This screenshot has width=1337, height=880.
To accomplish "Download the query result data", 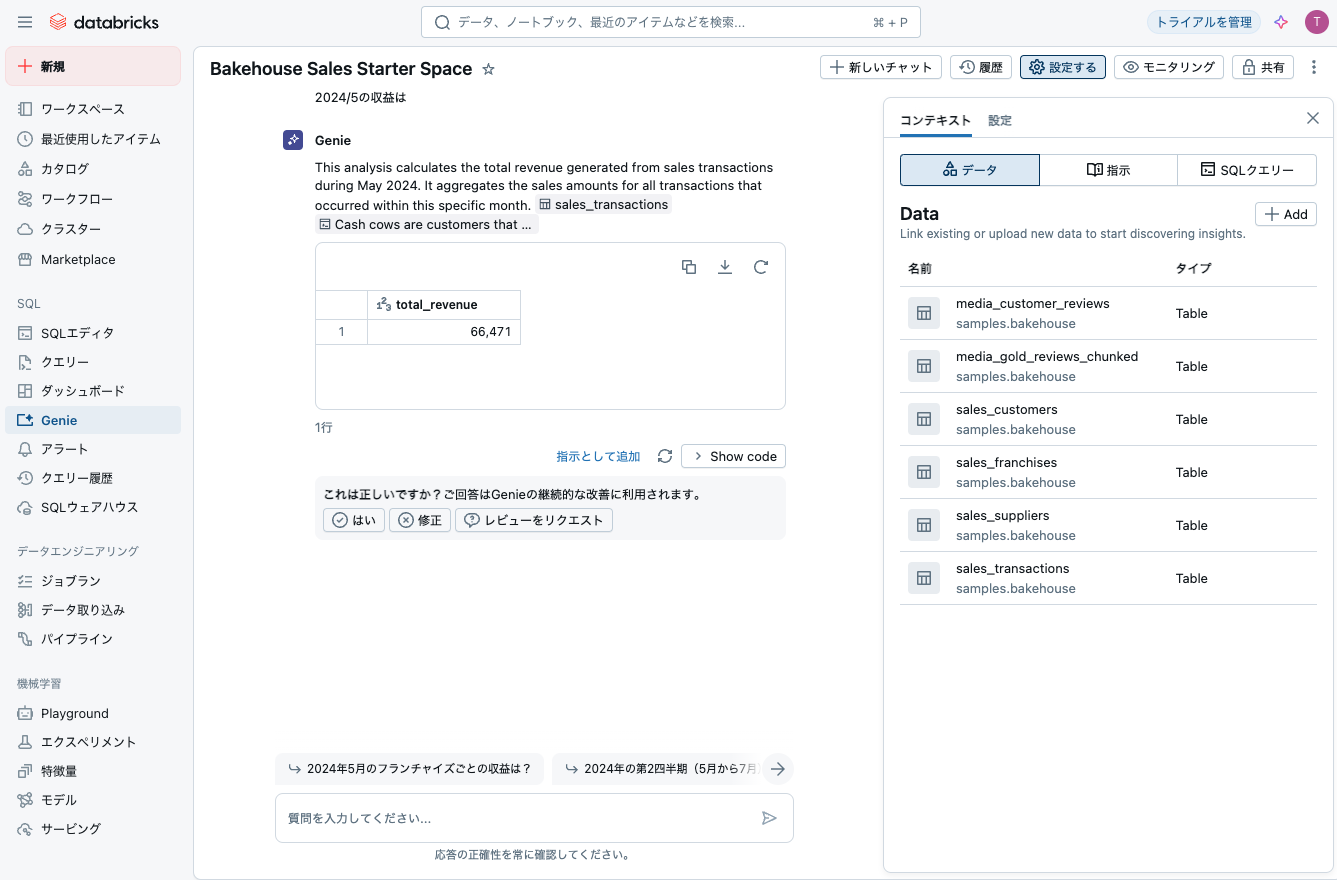I will 724,267.
